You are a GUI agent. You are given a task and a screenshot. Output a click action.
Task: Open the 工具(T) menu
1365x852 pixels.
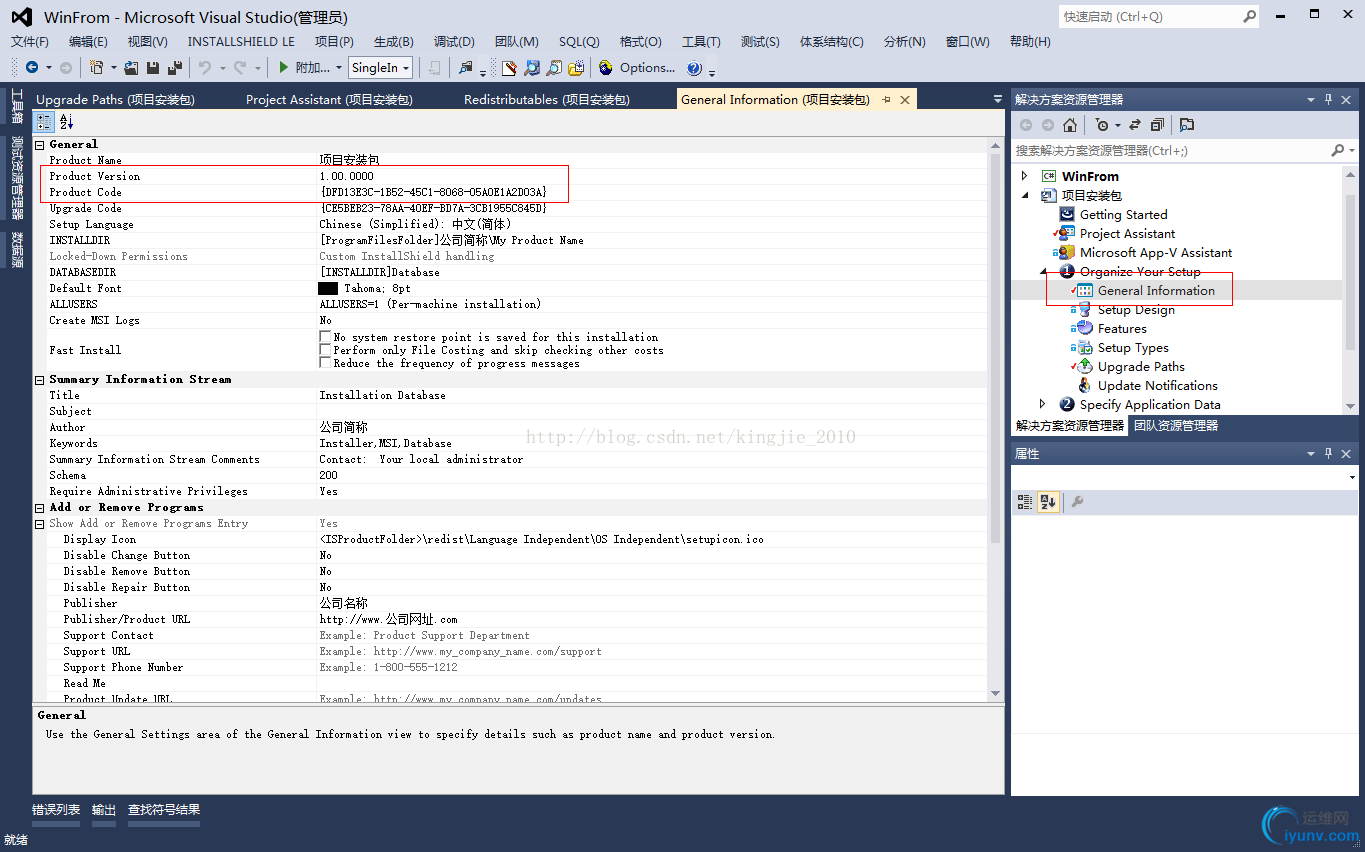click(701, 41)
